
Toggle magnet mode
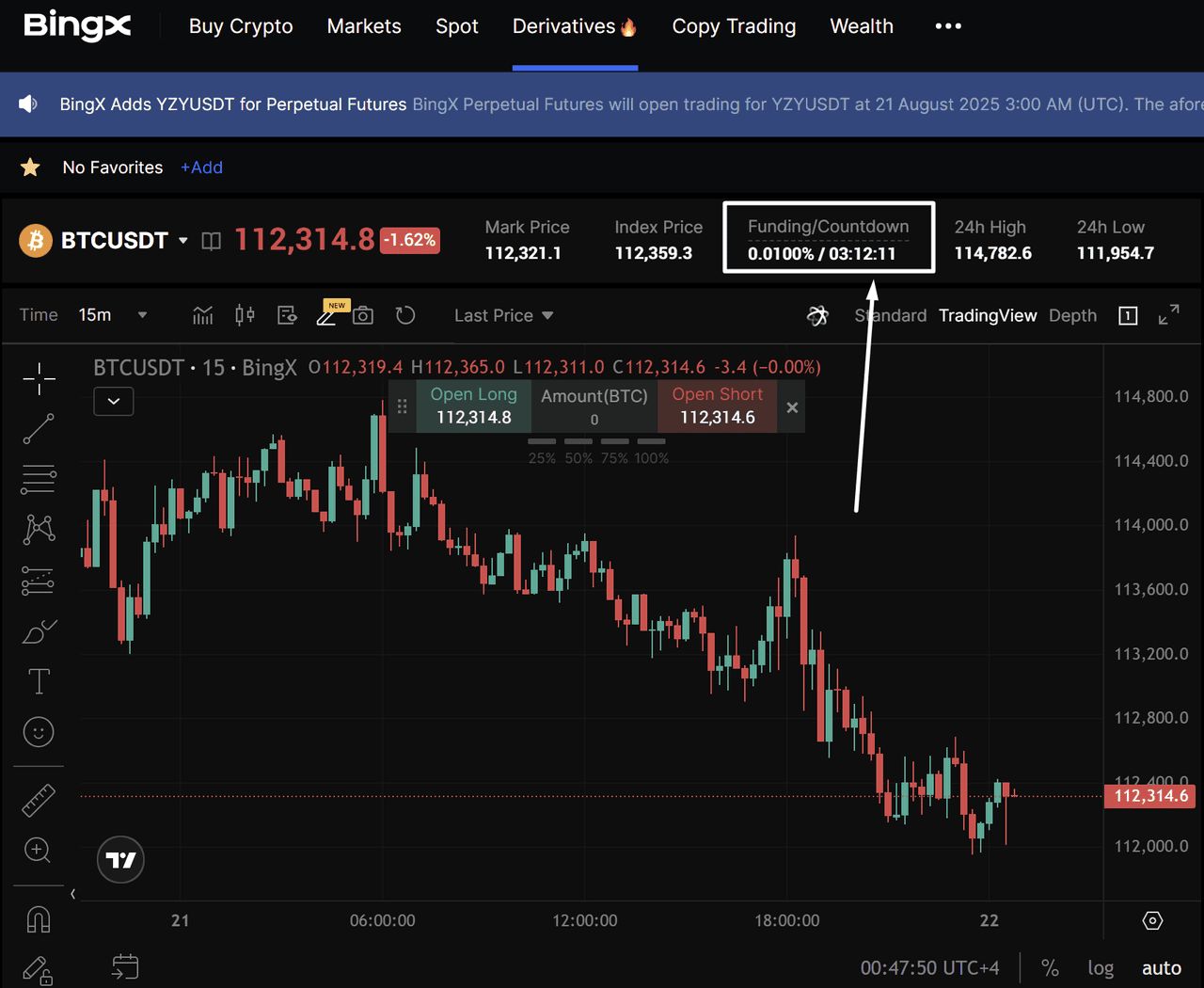39,918
